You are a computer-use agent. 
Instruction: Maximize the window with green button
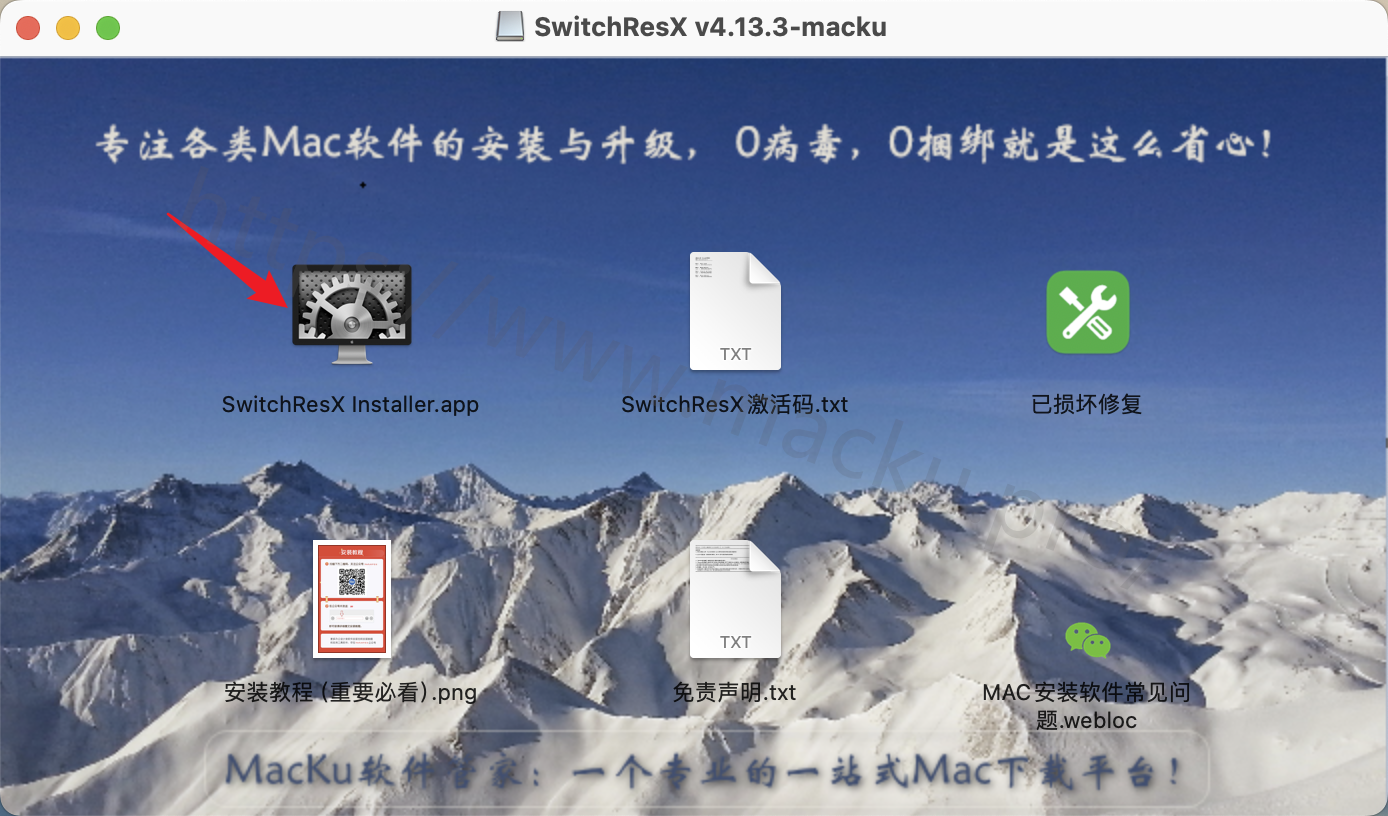click(108, 28)
